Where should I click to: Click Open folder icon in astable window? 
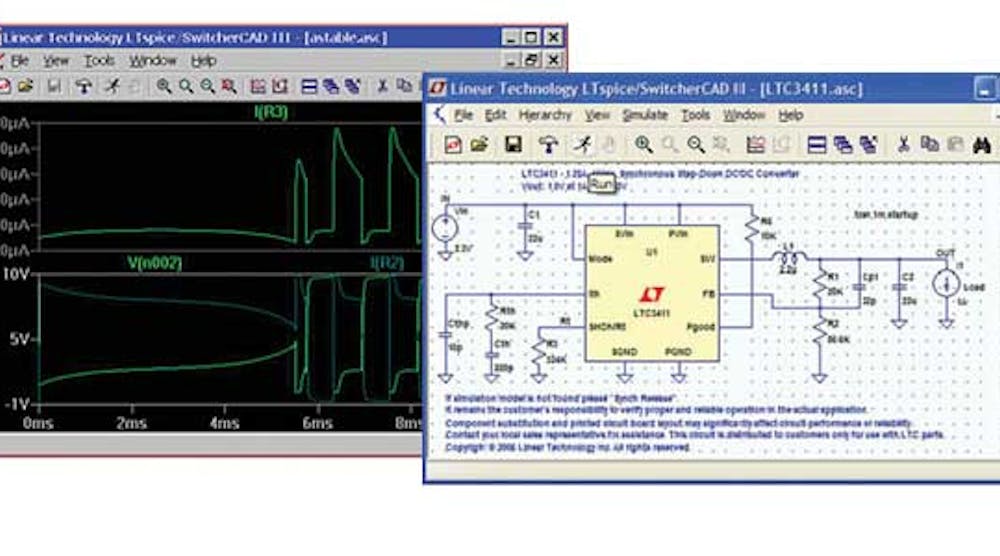(x=26, y=86)
